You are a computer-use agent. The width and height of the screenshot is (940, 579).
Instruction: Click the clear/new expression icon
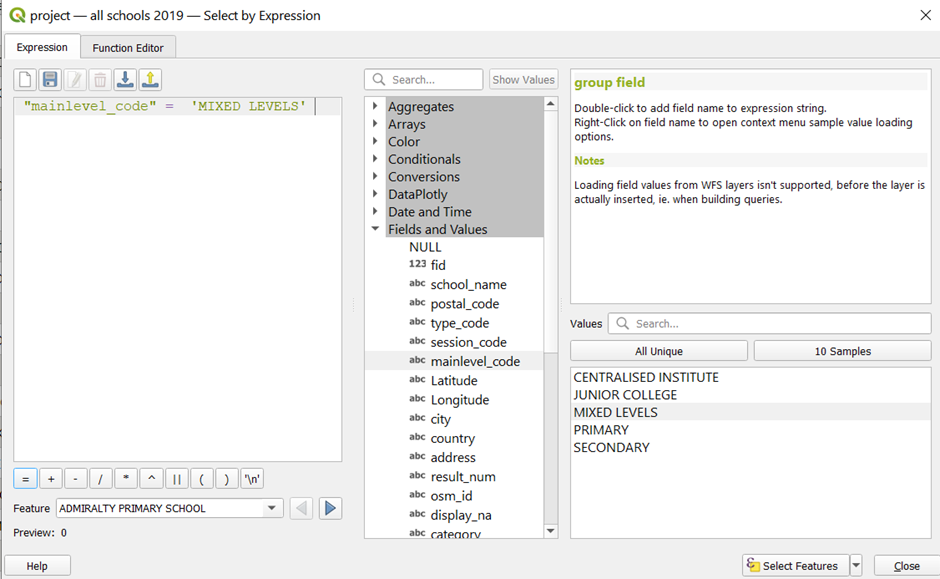pos(25,80)
